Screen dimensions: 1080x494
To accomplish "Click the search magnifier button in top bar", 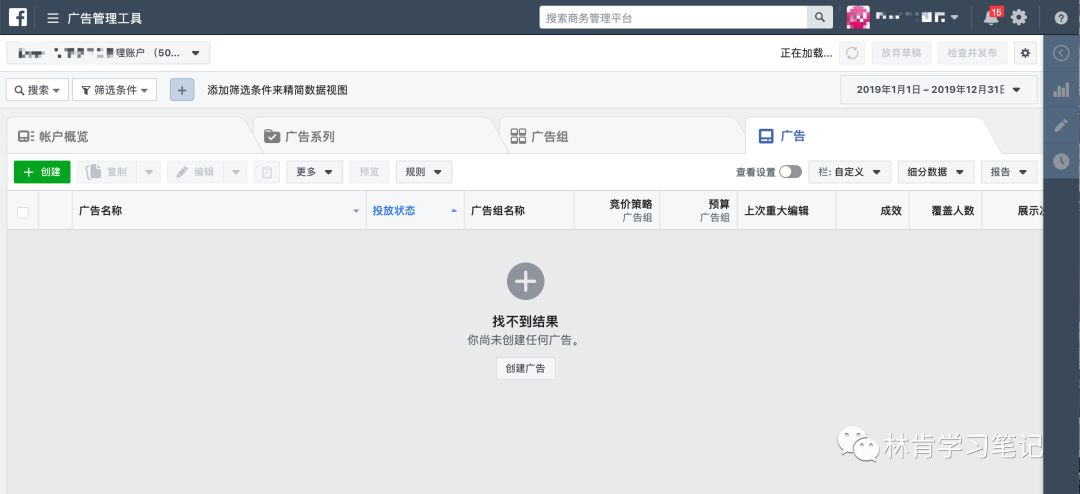I will [820, 18].
